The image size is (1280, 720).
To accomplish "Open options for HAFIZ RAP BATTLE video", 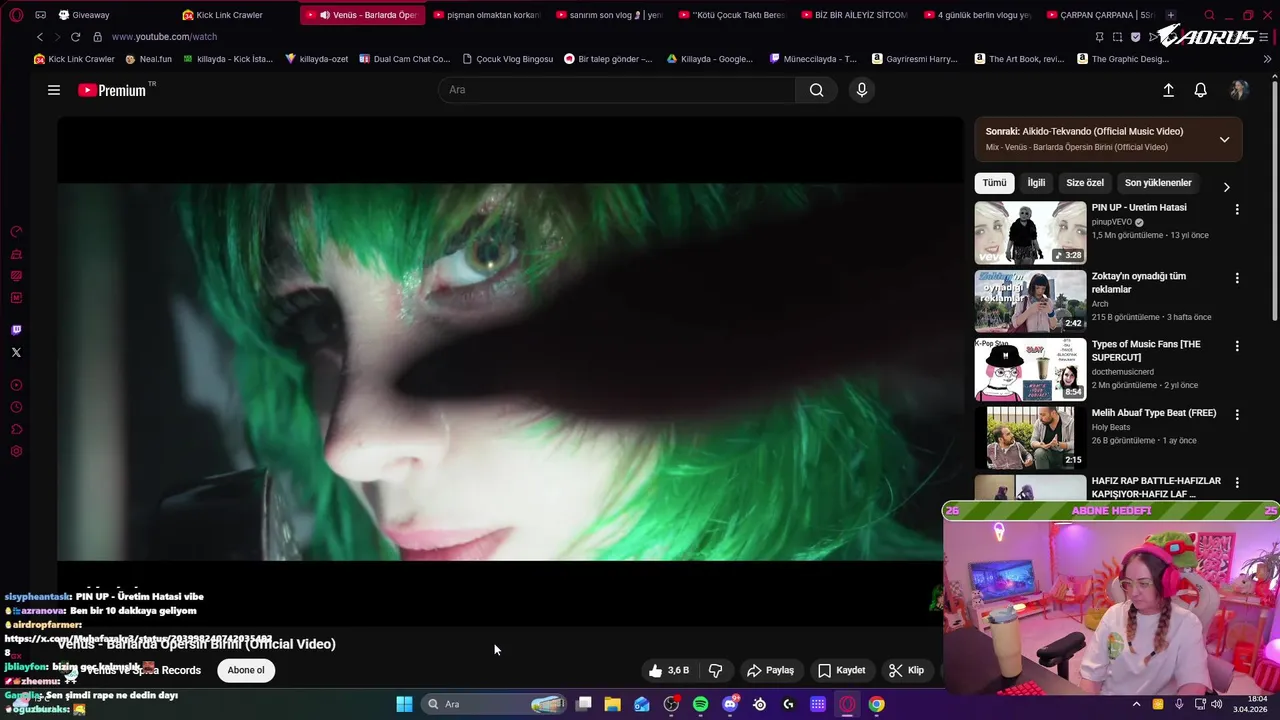I will tap(1237, 482).
